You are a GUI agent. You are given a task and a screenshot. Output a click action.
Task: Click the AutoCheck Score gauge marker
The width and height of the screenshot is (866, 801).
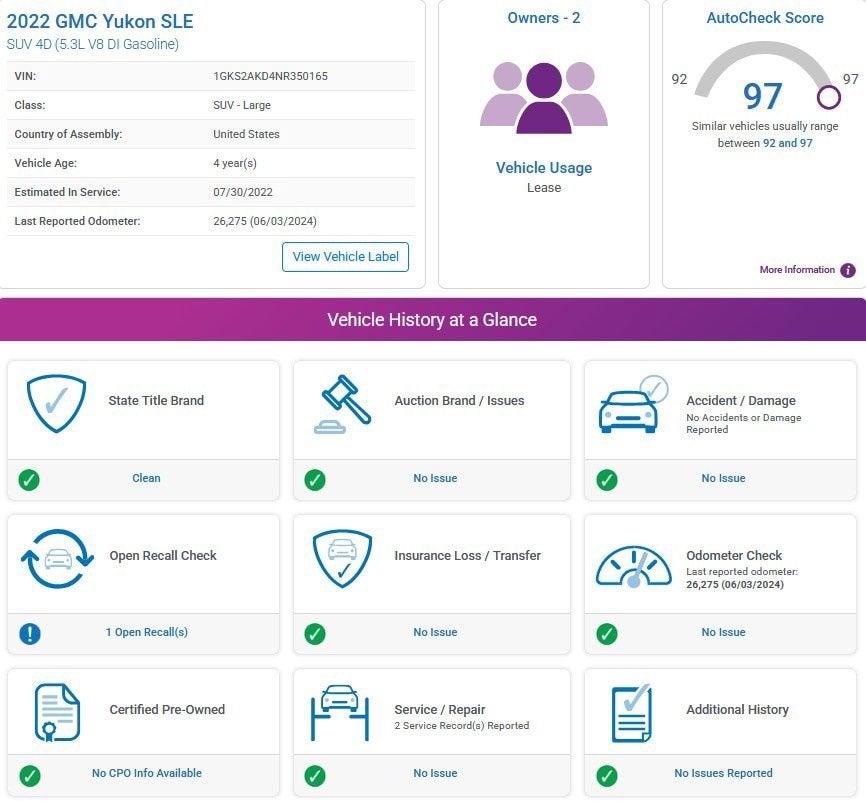[828, 97]
